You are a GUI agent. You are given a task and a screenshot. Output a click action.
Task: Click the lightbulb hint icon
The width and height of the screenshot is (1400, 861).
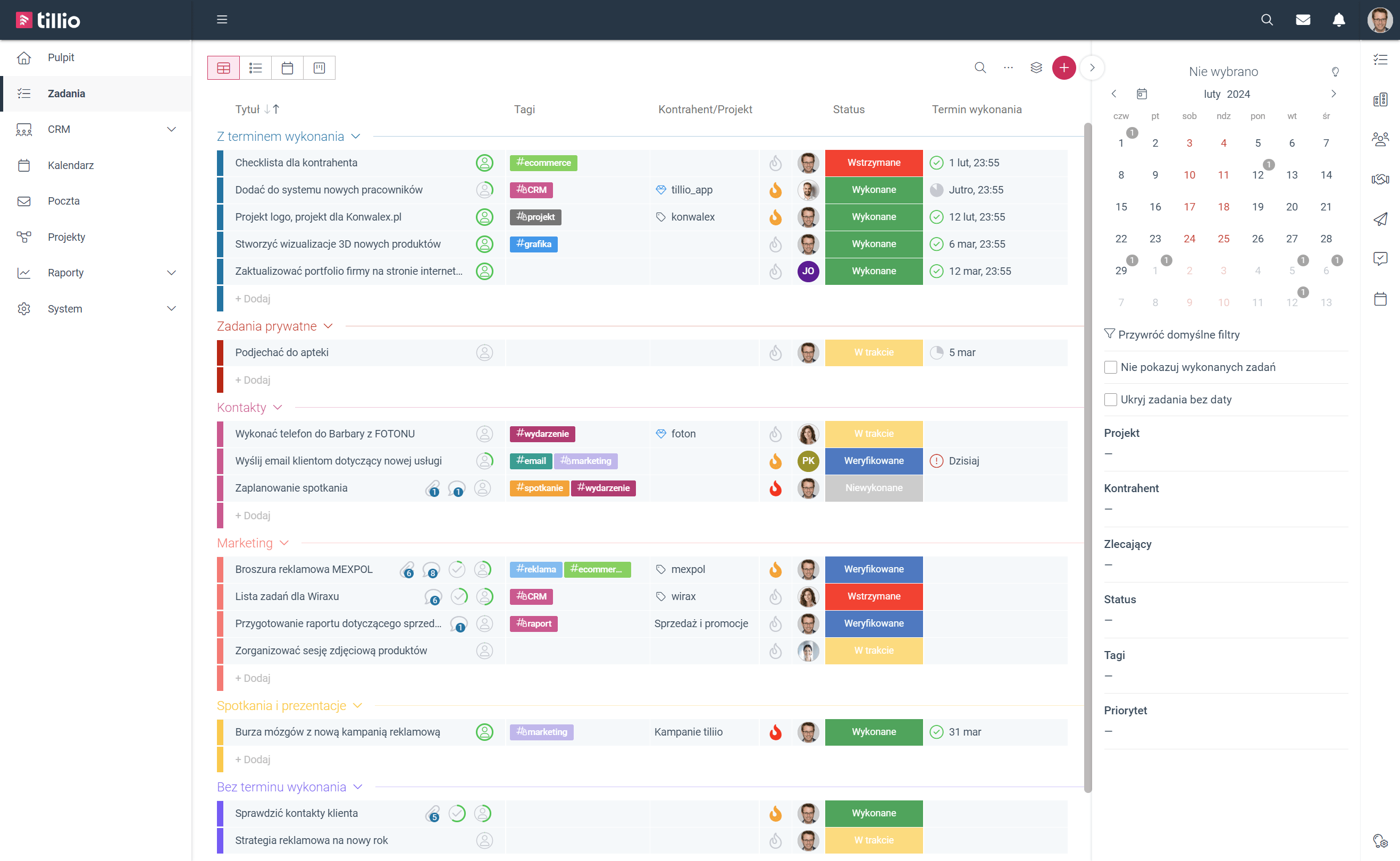click(x=1335, y=72)
